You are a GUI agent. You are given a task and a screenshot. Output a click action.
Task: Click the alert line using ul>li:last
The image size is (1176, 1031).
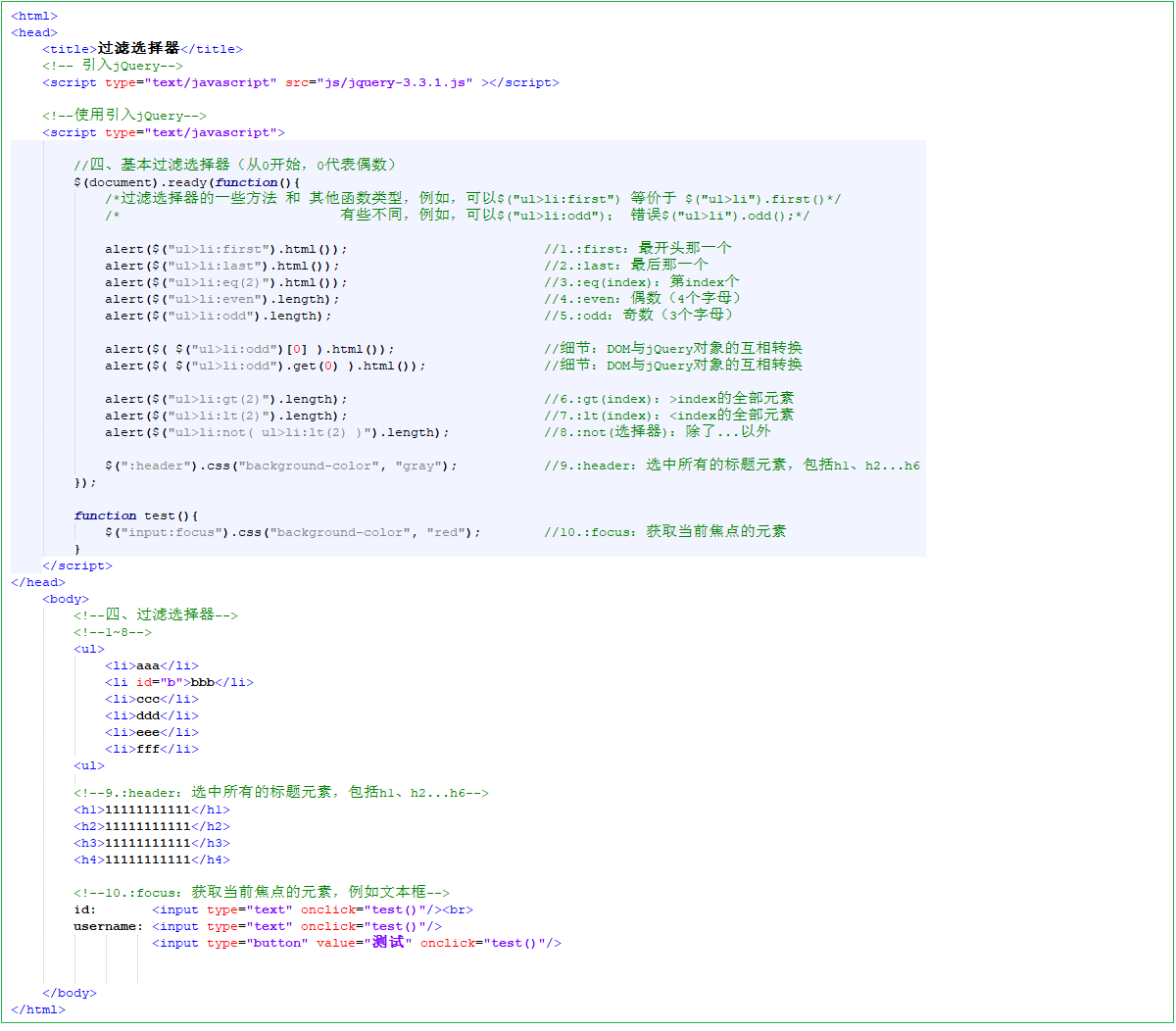point(221,266)
